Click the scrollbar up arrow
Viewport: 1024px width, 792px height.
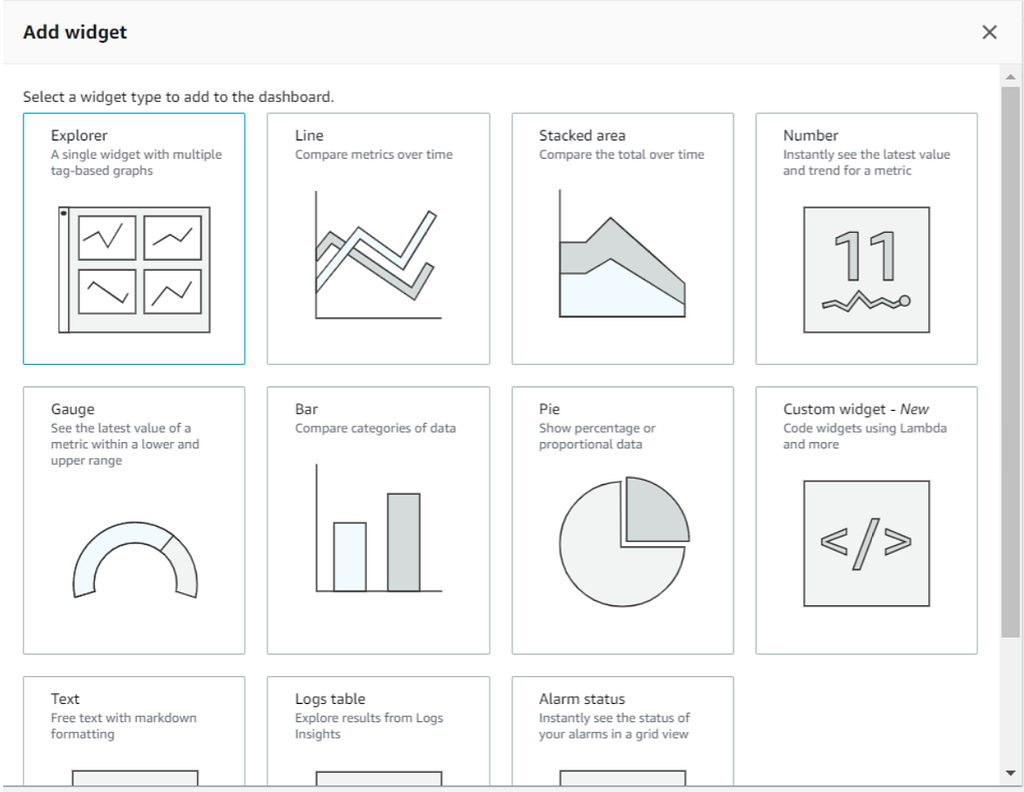tap(1010, 76)
